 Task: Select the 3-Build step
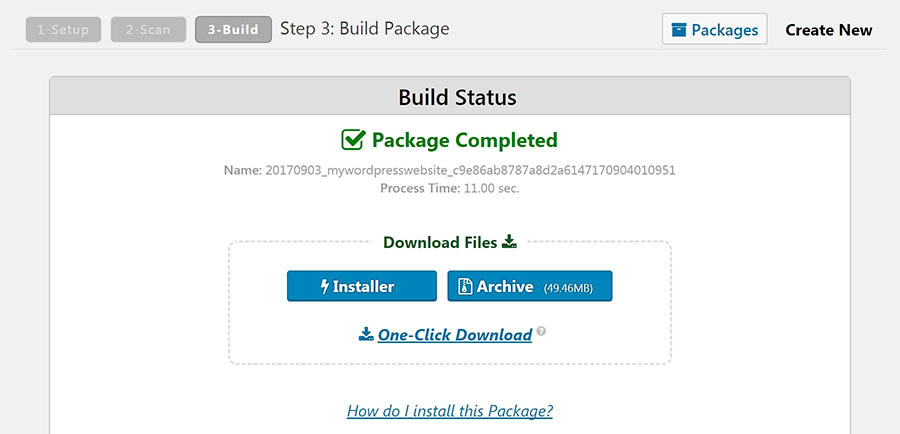(233, 30)
